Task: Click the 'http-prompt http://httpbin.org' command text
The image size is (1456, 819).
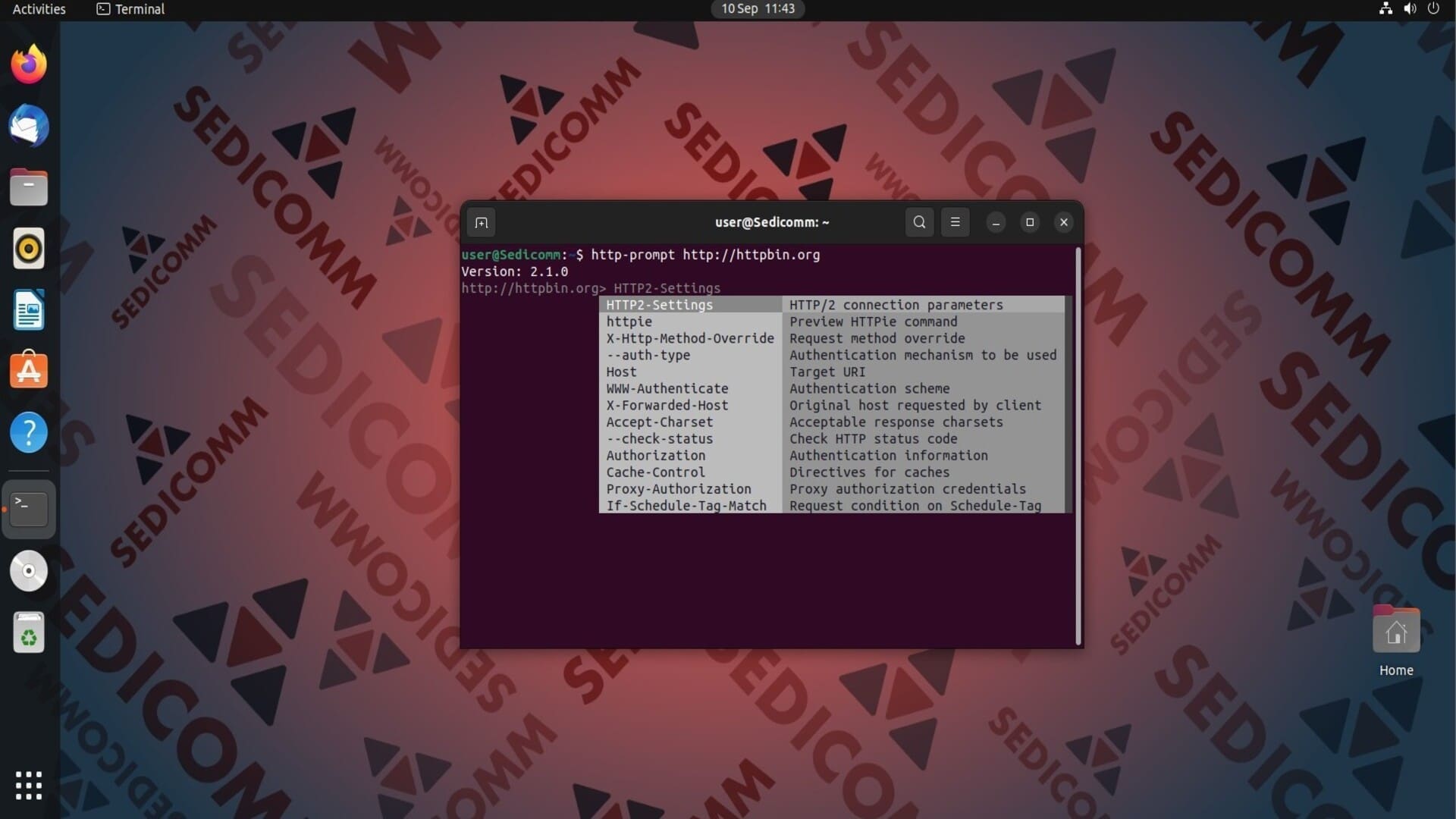Action: coord(705,255)
